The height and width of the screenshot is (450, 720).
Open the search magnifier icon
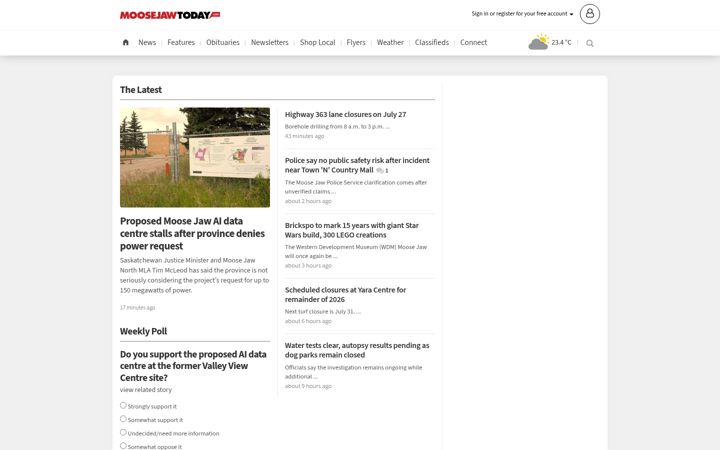tap(590, 43)
